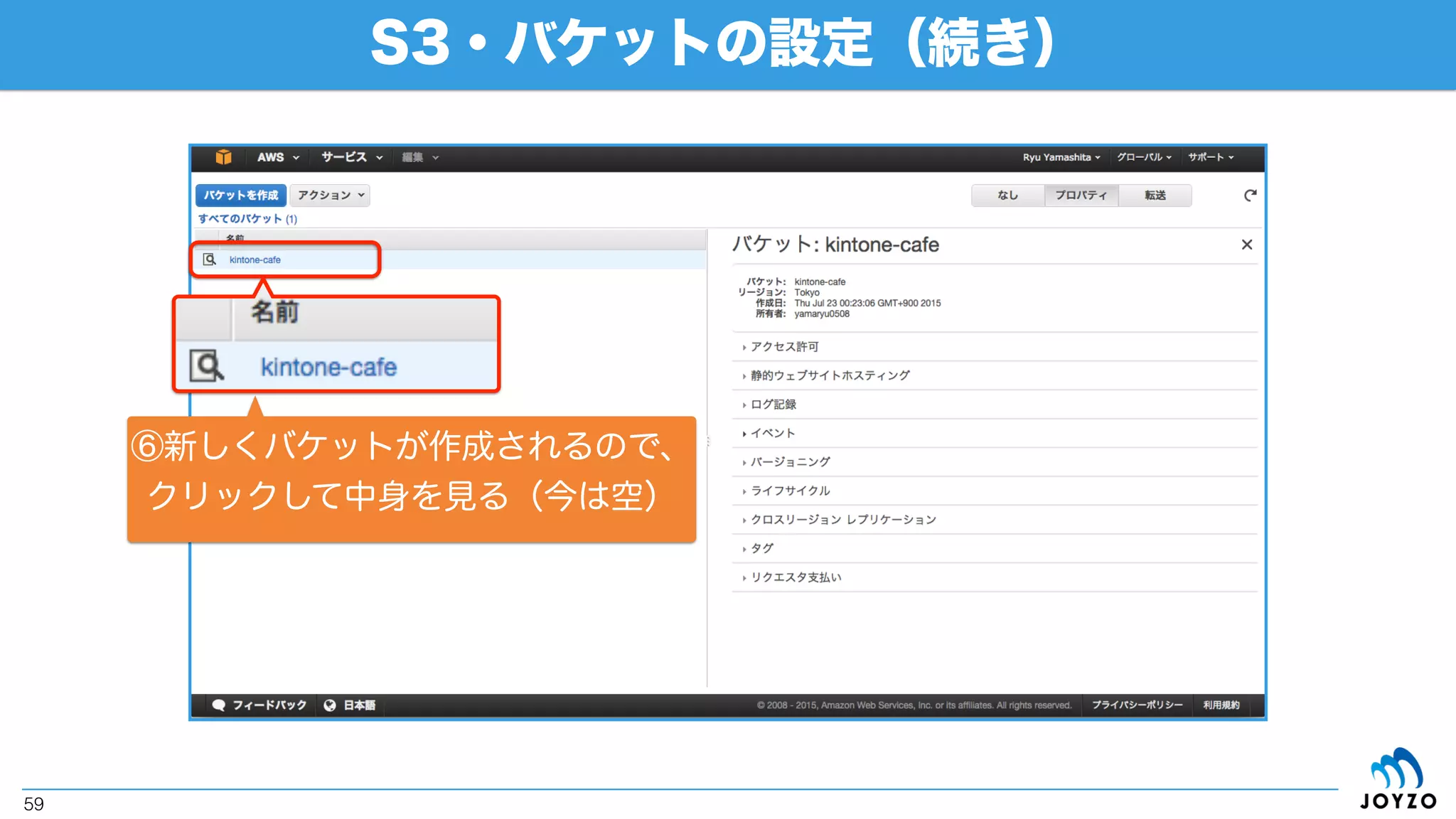Click the バケットを作成 button
The image size is (1456, 819).
coord(241,196)
